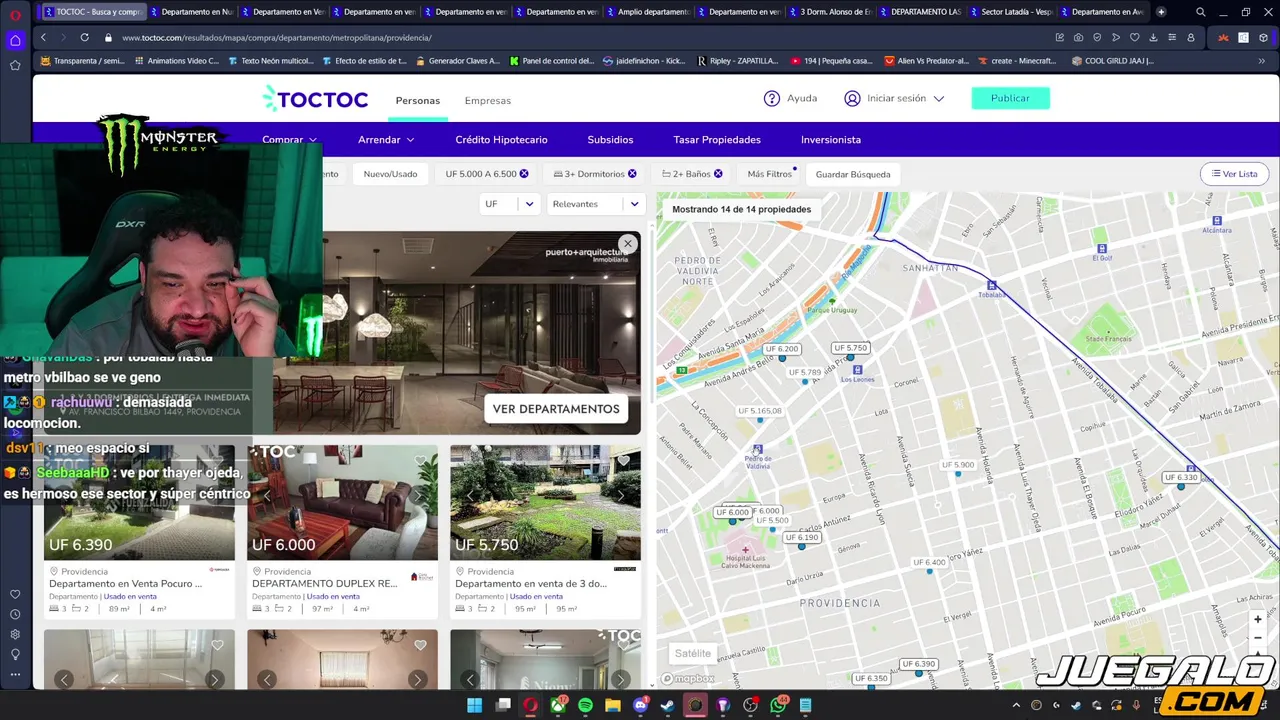1280x720 pixels.
Task: Click the snapshot camera icon in address bar
Action: (x=1078, y=37)
